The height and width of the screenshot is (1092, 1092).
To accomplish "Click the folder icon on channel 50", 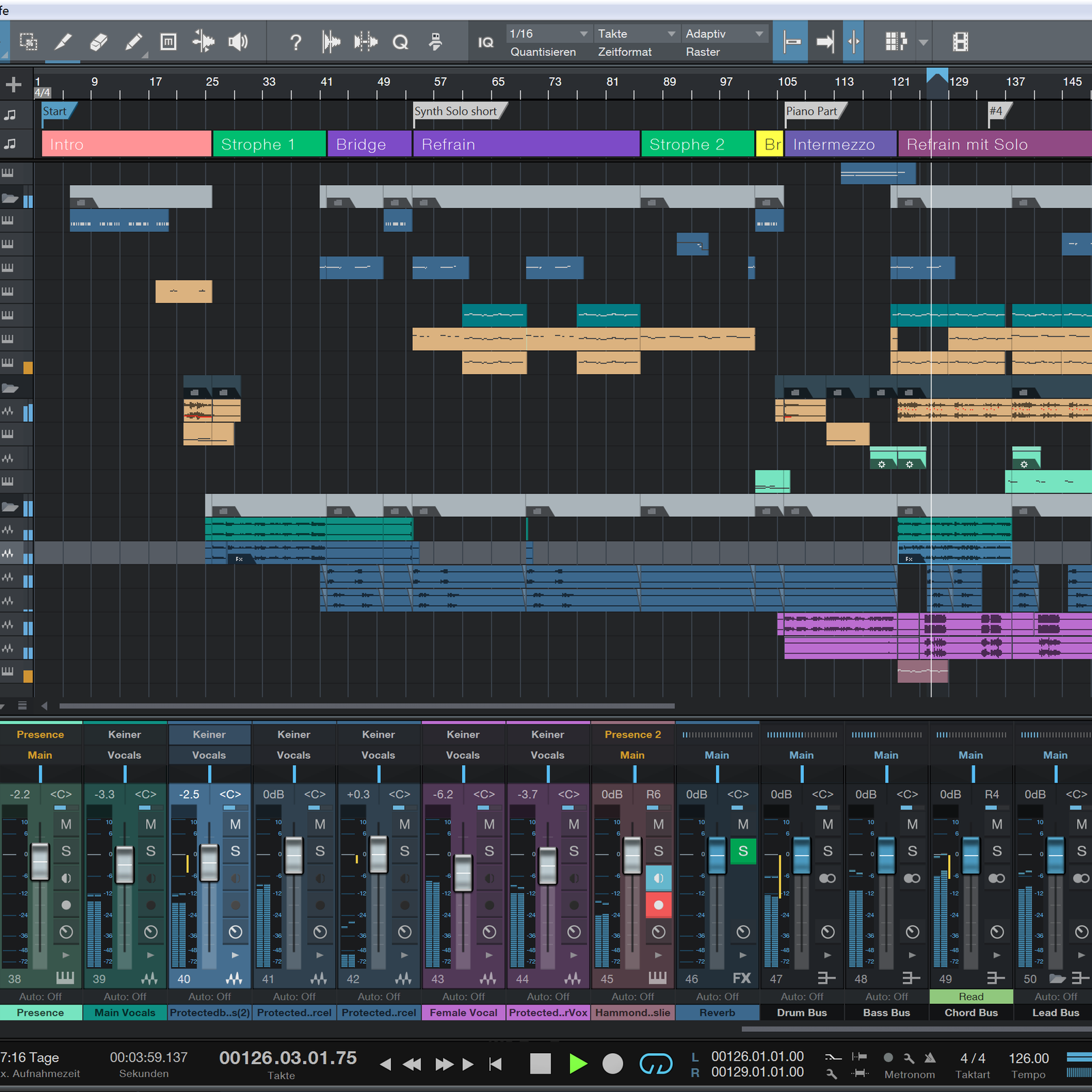I will click(1057, 978).
